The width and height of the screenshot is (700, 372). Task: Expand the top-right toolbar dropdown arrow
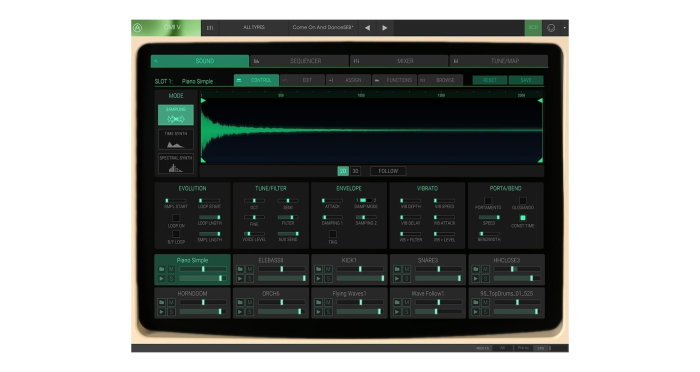(564, 28)
